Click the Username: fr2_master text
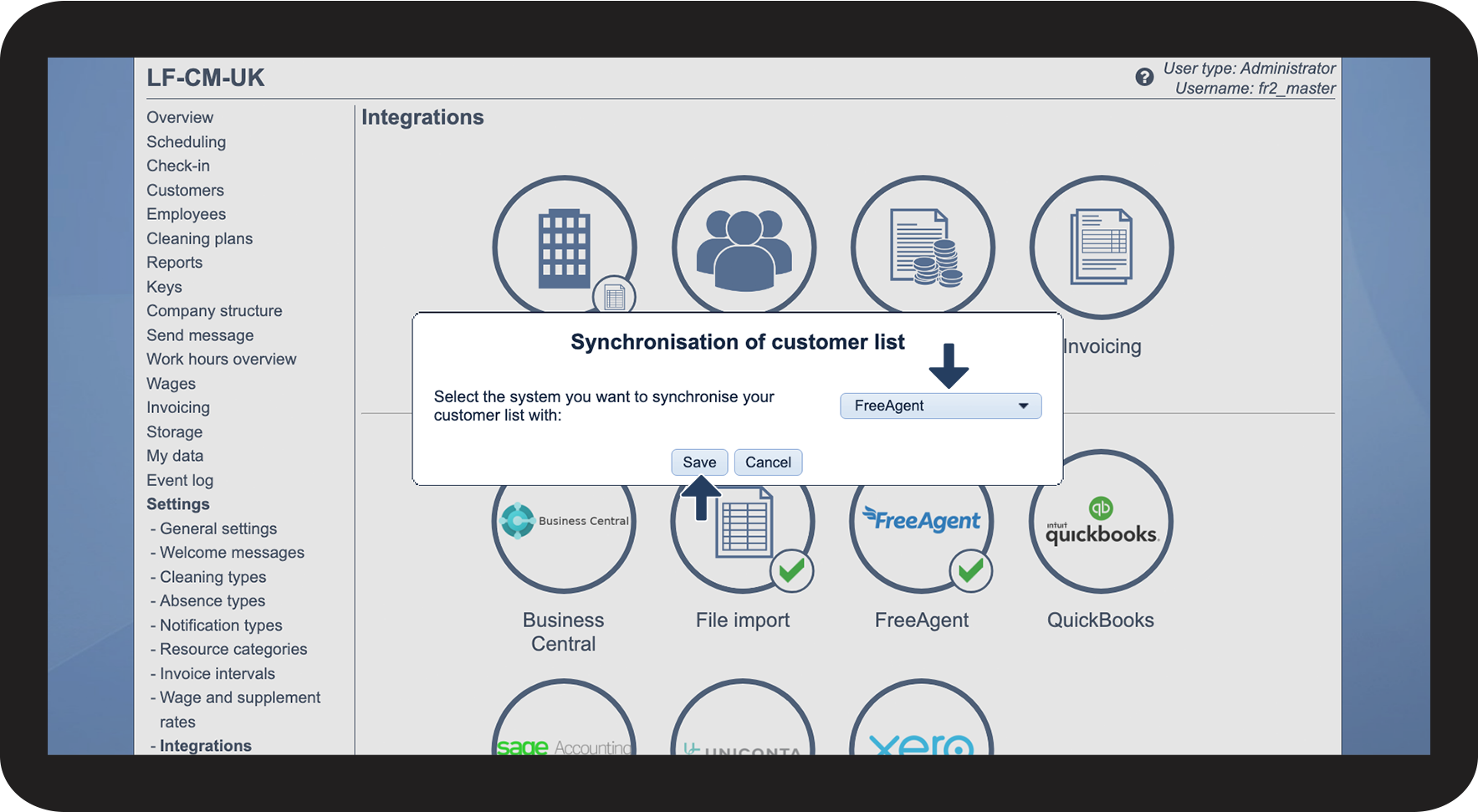This screenshot has width=1478, height=812. coord(1255,88)
